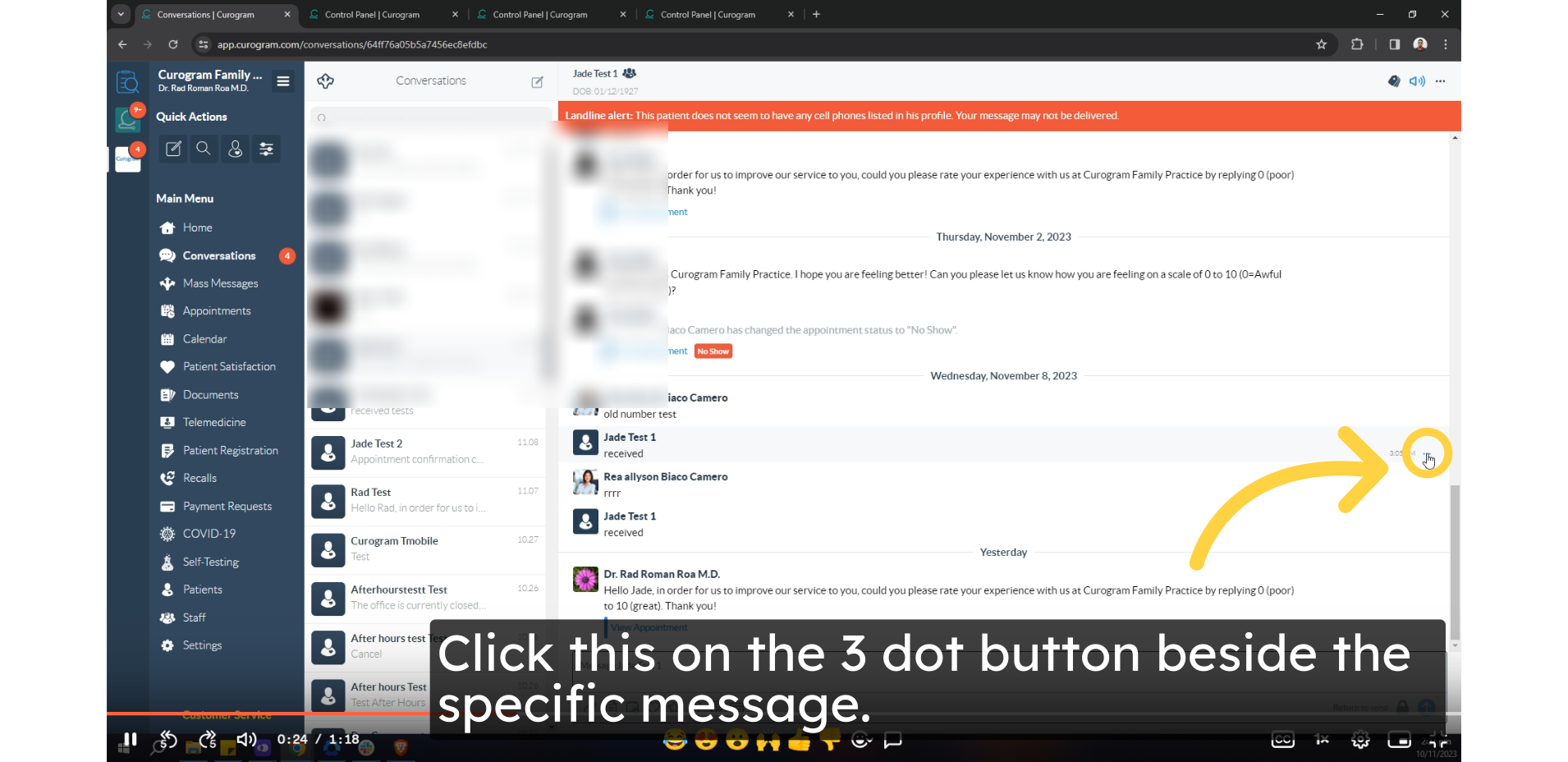This screenshot has height=762, width=1568.
Task: Open the three-dot menu in the chat header
Action: 1441,81
